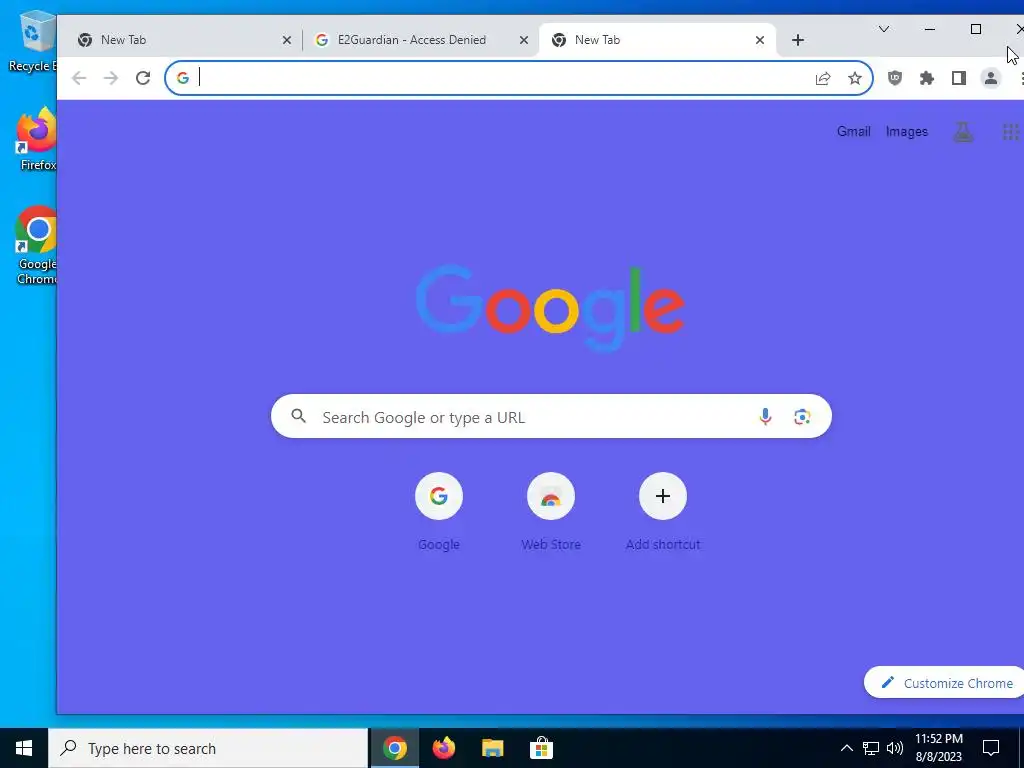Expand the tab search dropdown arrow
Viewport: 1024px width, 768px height.
coord(884,29)
